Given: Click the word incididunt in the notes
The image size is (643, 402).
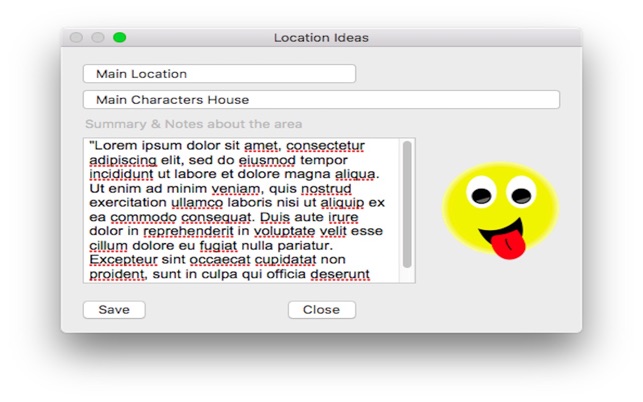Looking at the screenshot, I should coord(121,174).
